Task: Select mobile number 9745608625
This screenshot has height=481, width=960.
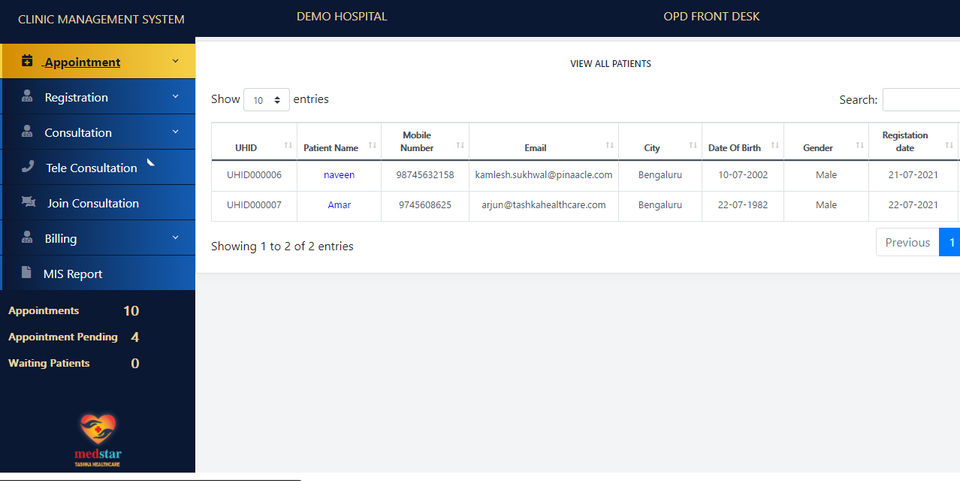Action: coord(425,205)
